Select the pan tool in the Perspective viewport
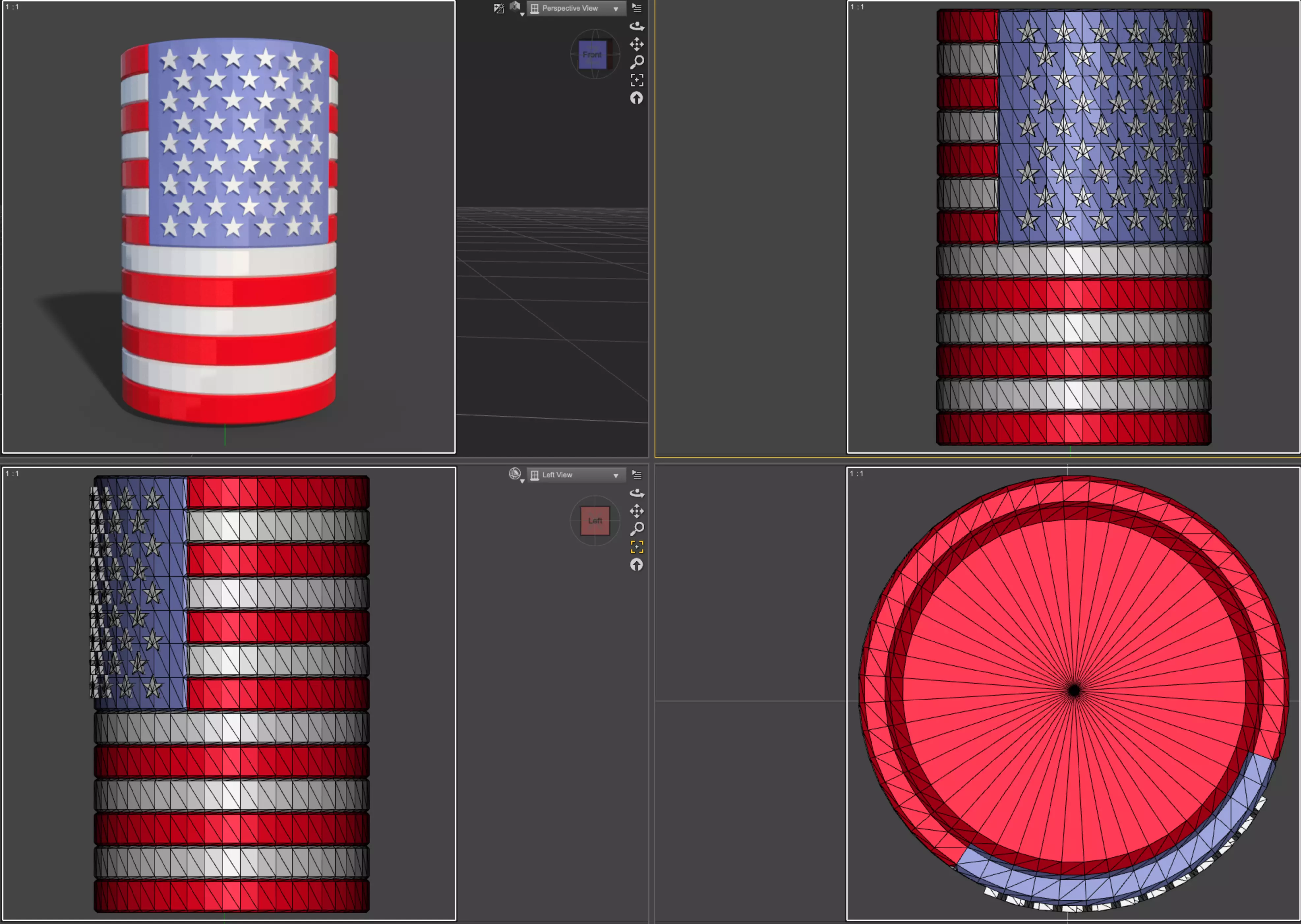 pos(637,45)
